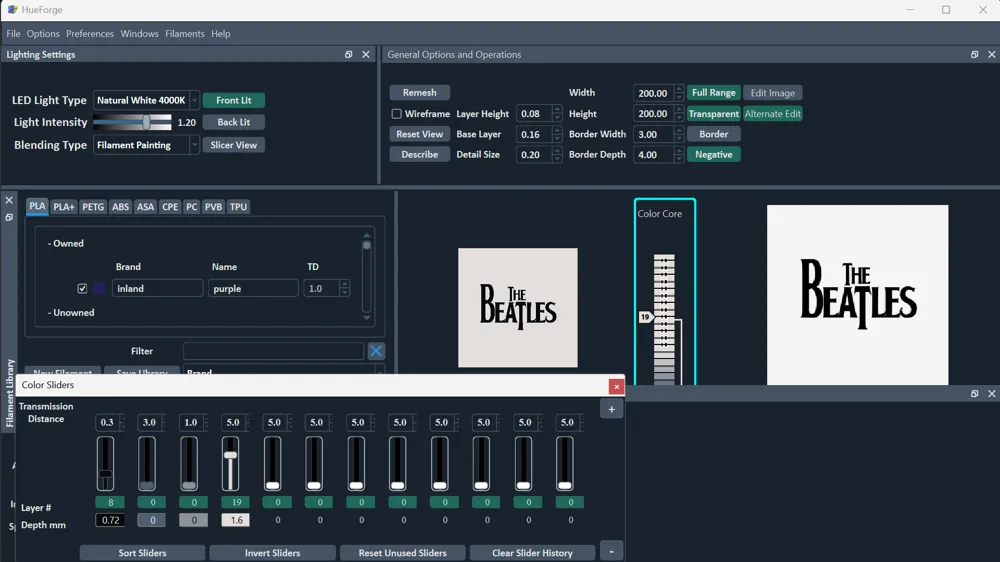The image size is (1000, 562).
Task: Click the filament list scrollbar
Action: (x=366, y=277)
